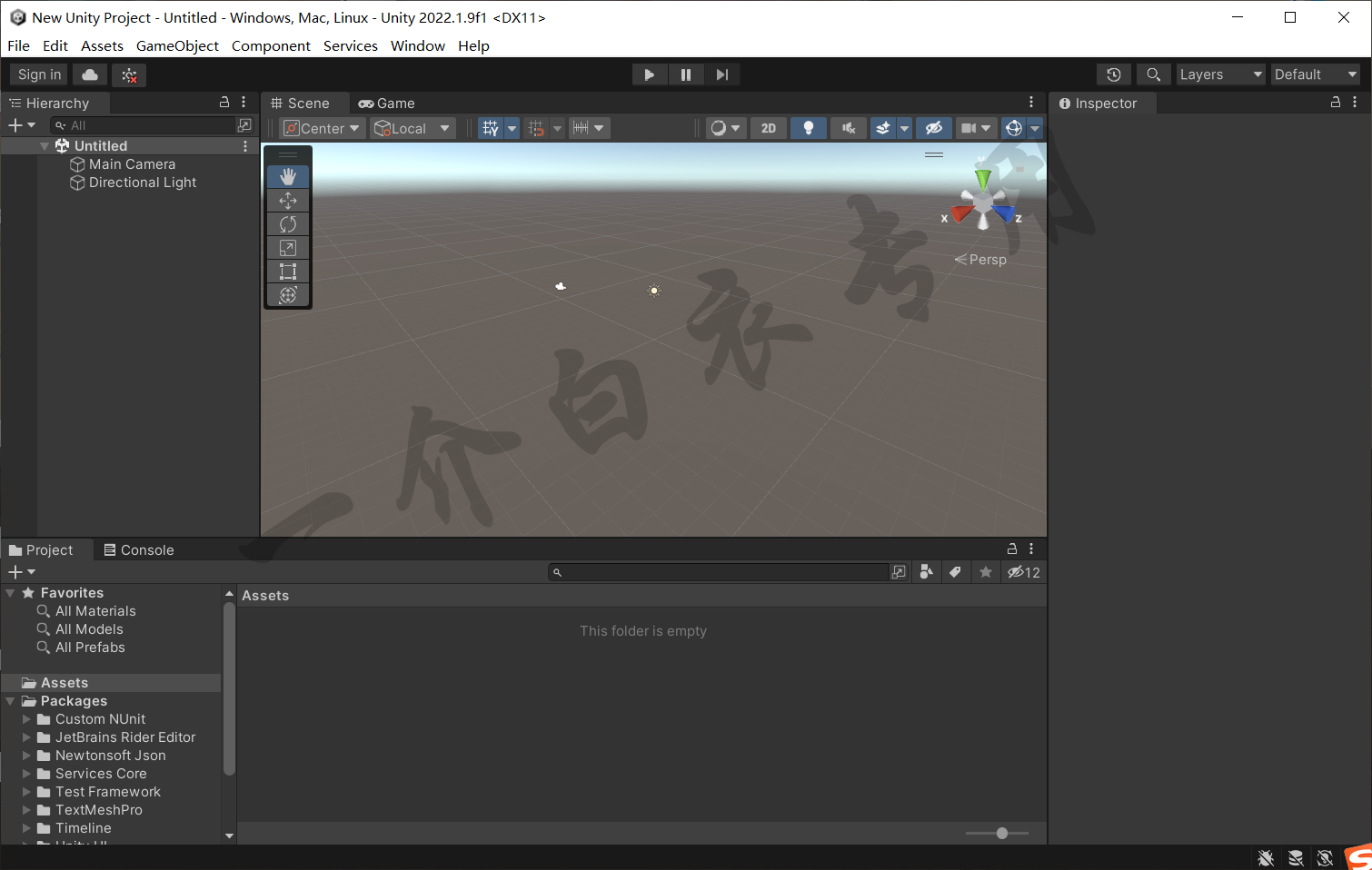Open the cloud services icon
The image size is (1372, 870).
(90, 74)
